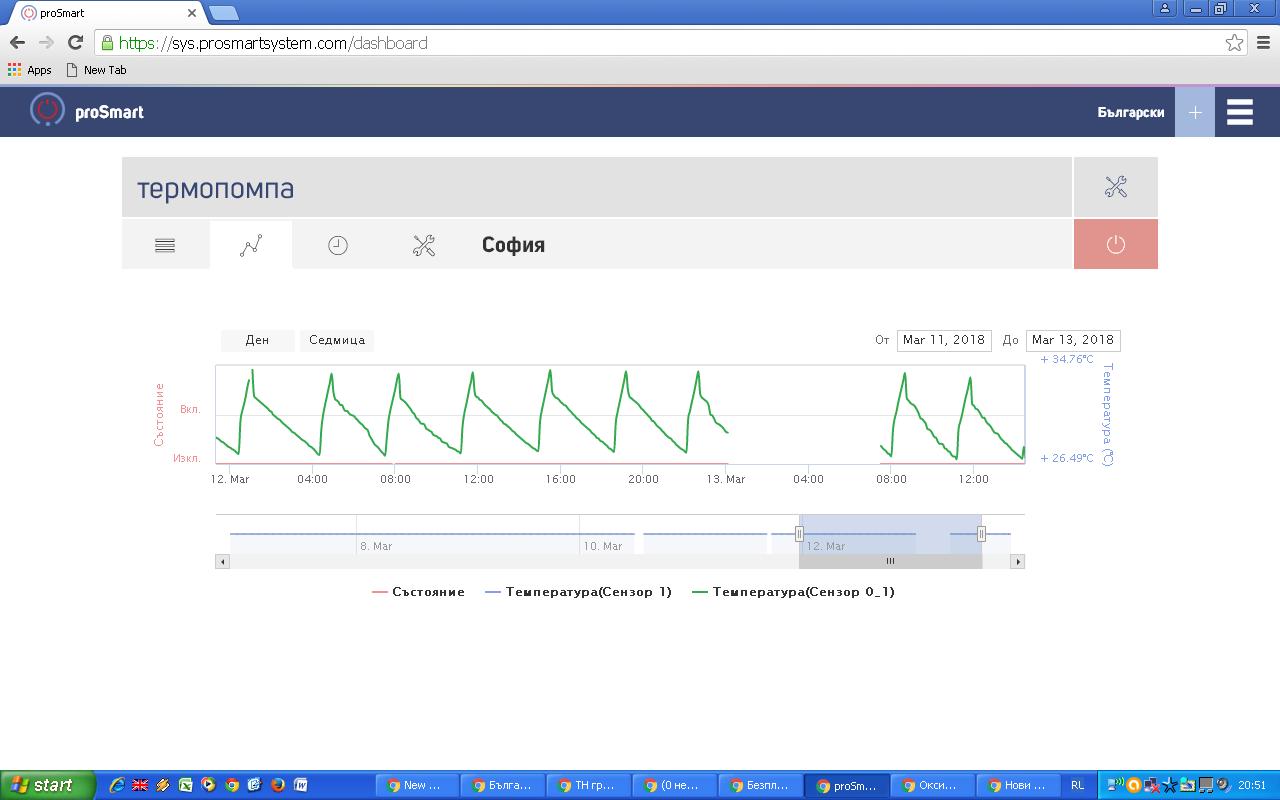This screenshot has width=1280, height=800.
Task: Click the Windows start button
Action: [47, 785]
